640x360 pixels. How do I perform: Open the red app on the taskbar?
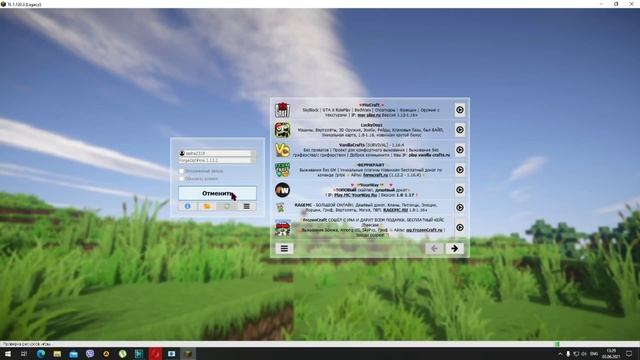156,354
